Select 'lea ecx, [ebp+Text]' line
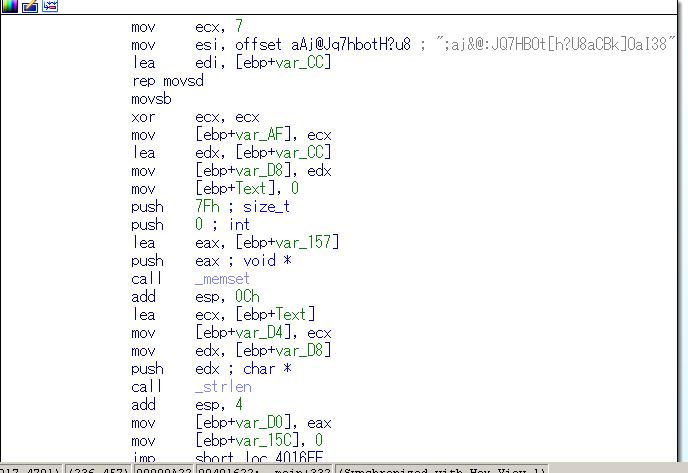688x473 pixels. click(x=223, y=315)
